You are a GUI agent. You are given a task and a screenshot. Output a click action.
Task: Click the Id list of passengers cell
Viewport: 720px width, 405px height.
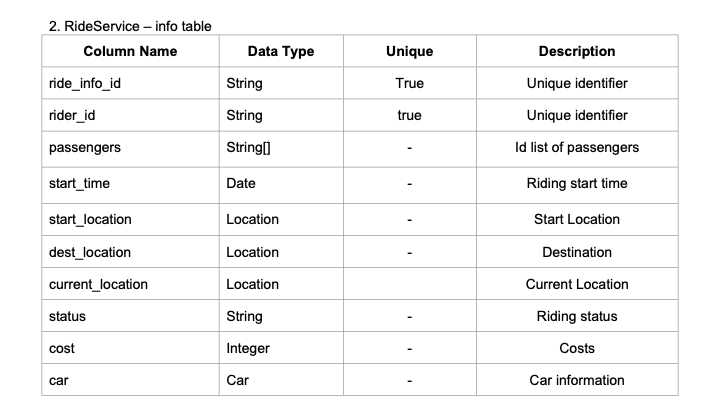click(577, 149)
